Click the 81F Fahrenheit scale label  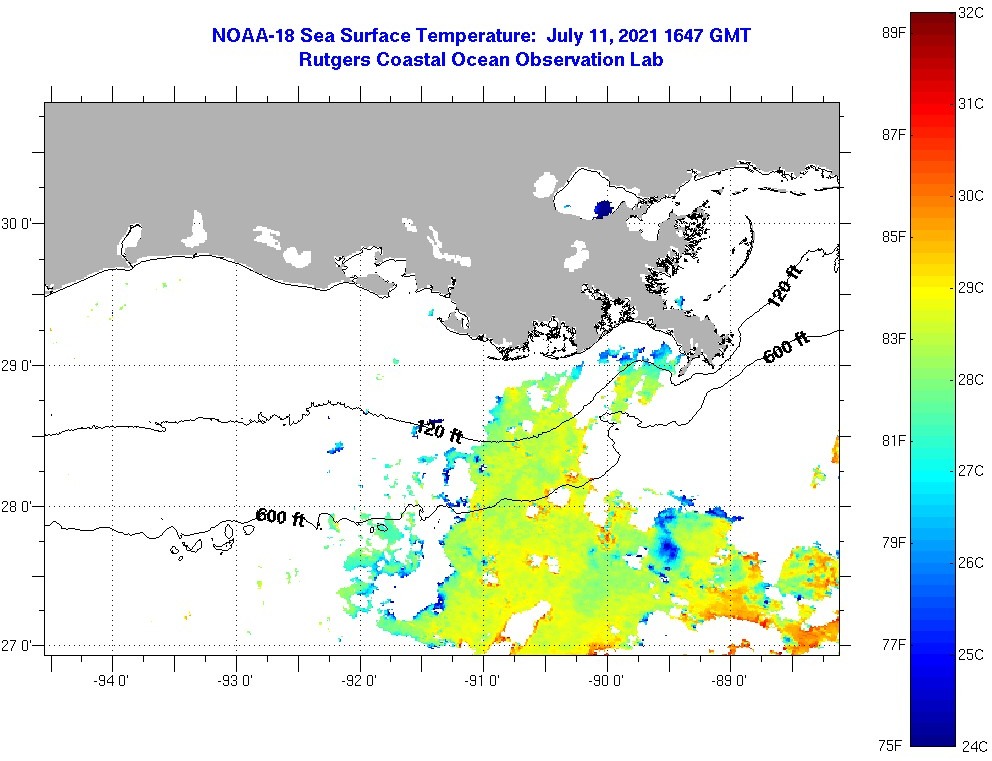(x=894, y=441)
